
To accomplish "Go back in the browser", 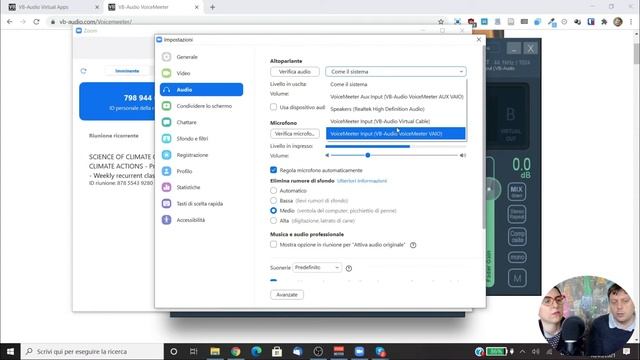I will coord(9,22).
